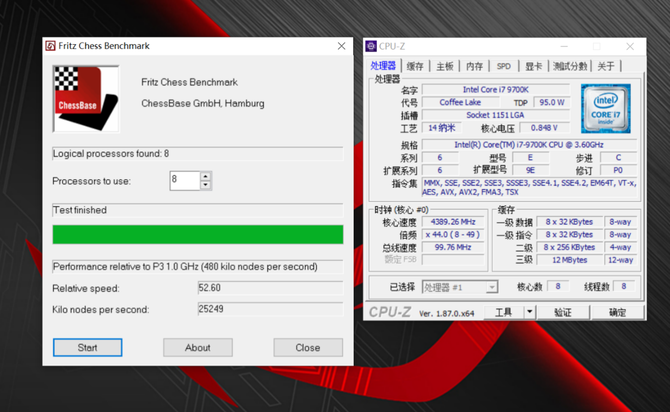Click the CPU name field Intel Core i7 9700K

pyautogui.click(x=496, y=90)
